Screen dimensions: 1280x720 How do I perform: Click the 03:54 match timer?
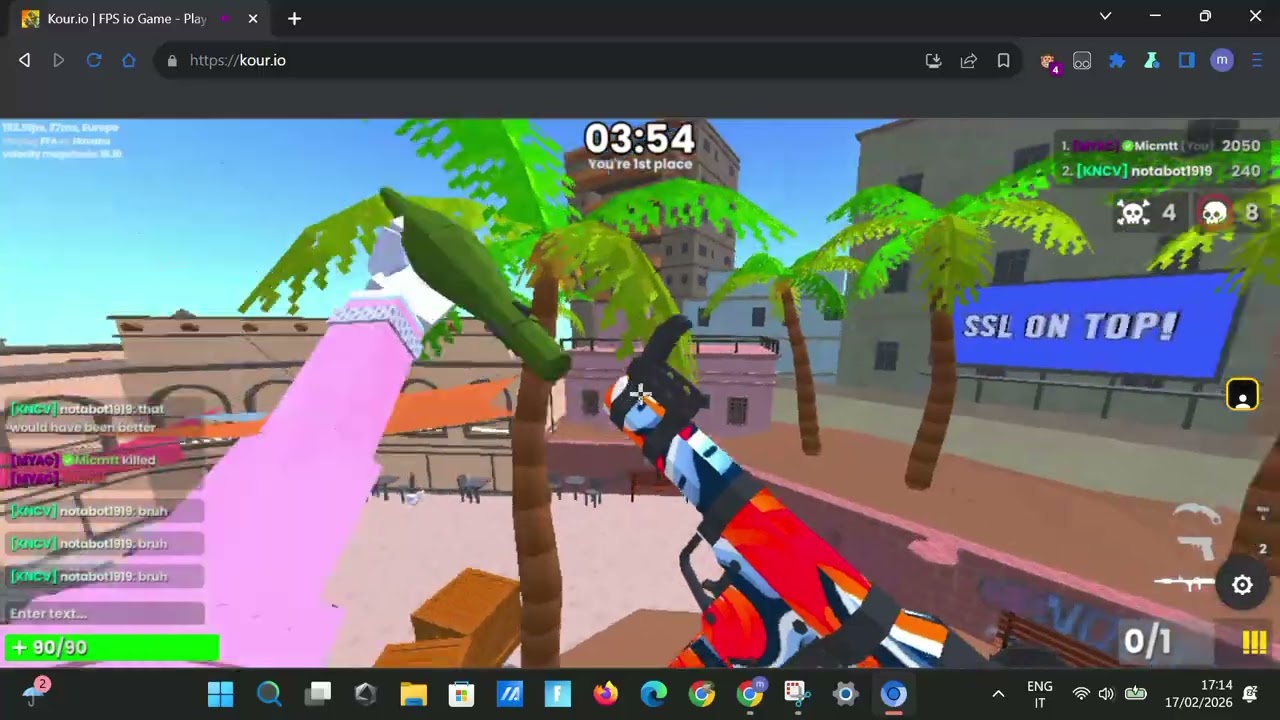click(639, 139)
